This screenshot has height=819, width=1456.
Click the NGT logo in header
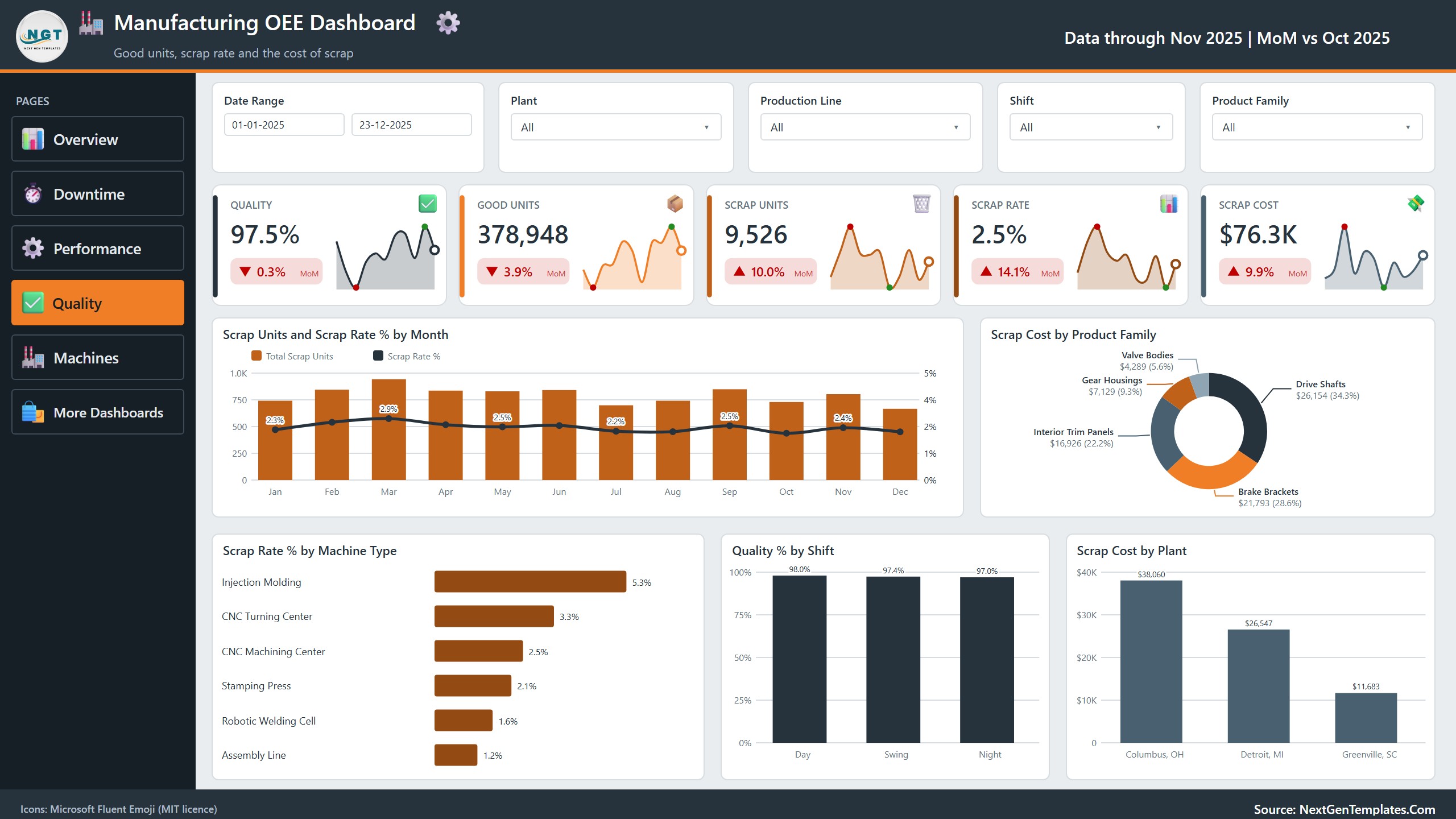pos(42,36)
